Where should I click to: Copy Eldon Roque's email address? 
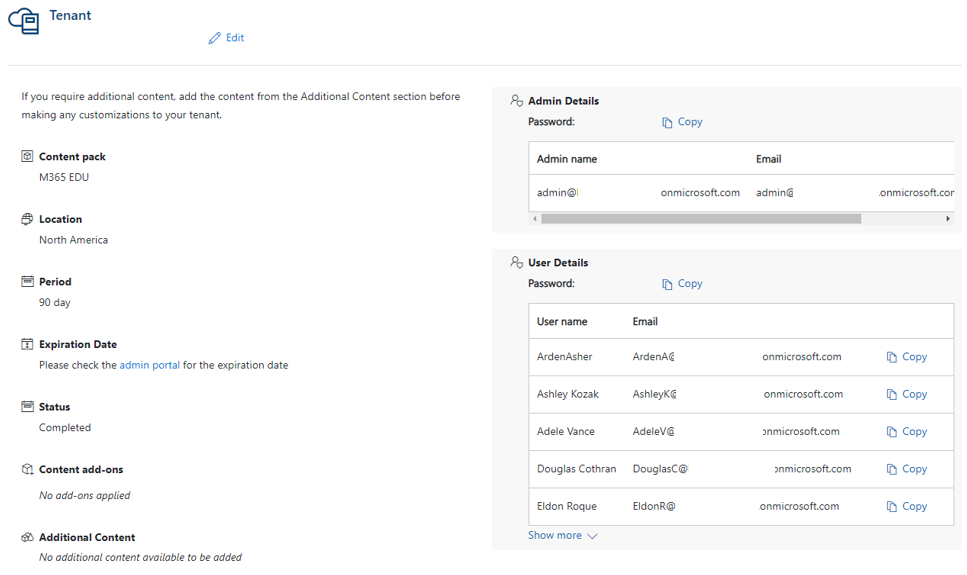coord(907,507)
